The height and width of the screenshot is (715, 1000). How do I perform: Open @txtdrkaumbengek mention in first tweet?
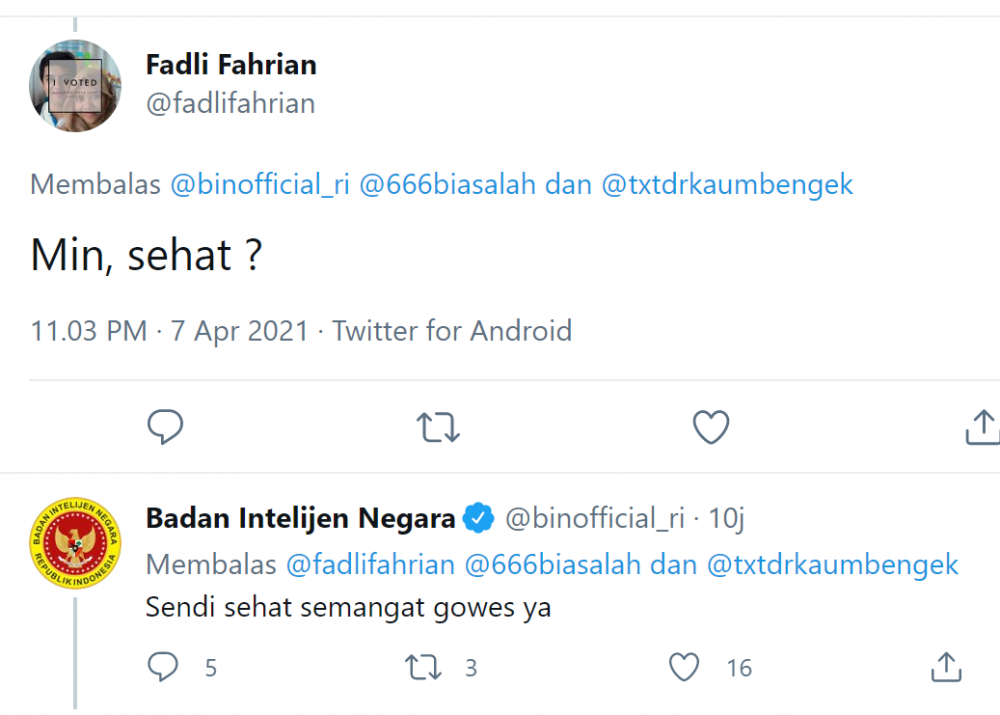(x=727, y=185)
